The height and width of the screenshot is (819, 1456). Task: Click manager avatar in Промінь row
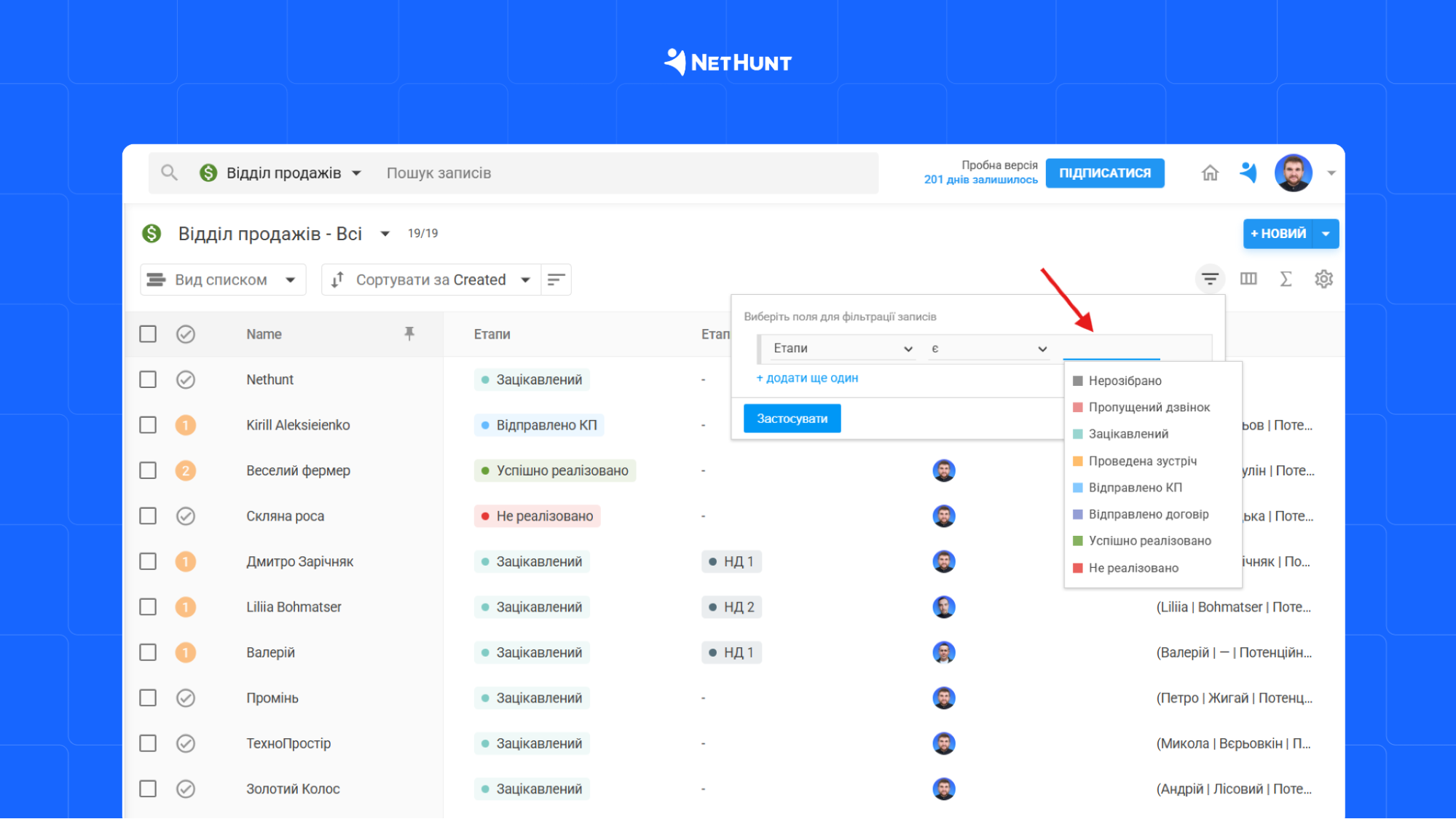pos(944,698)
